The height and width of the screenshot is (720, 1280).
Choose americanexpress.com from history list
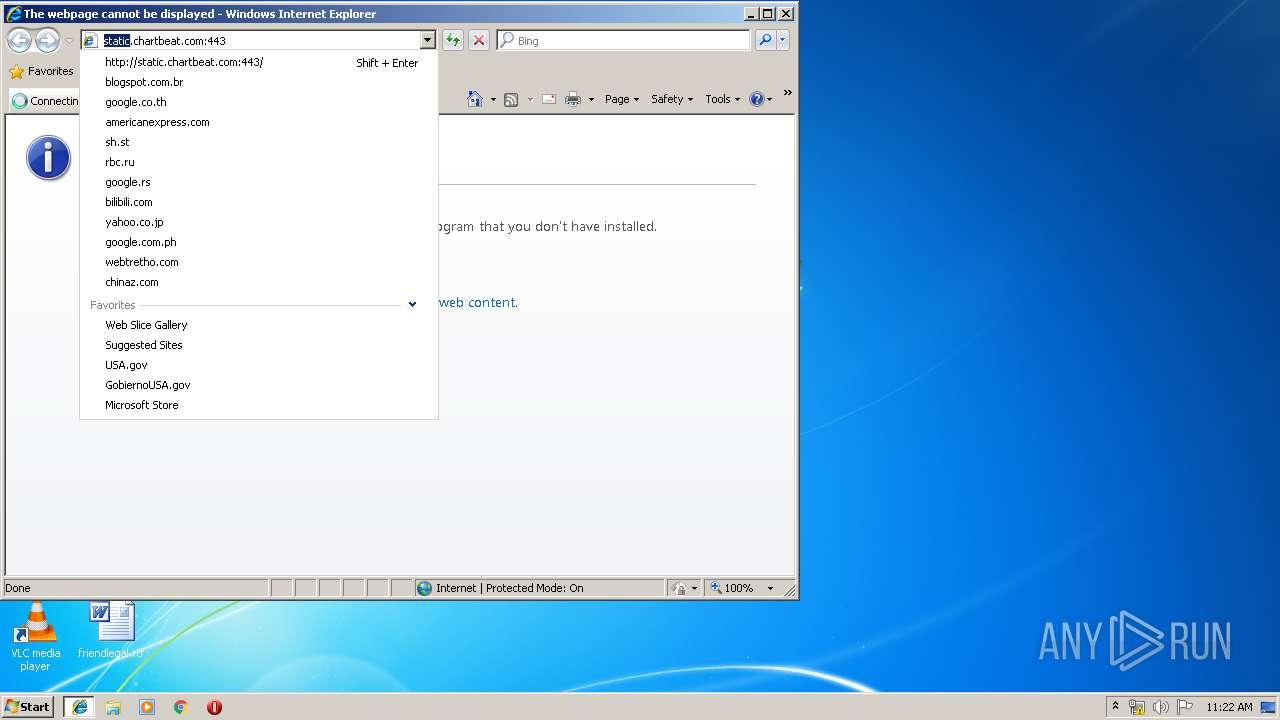click(259, 122)
